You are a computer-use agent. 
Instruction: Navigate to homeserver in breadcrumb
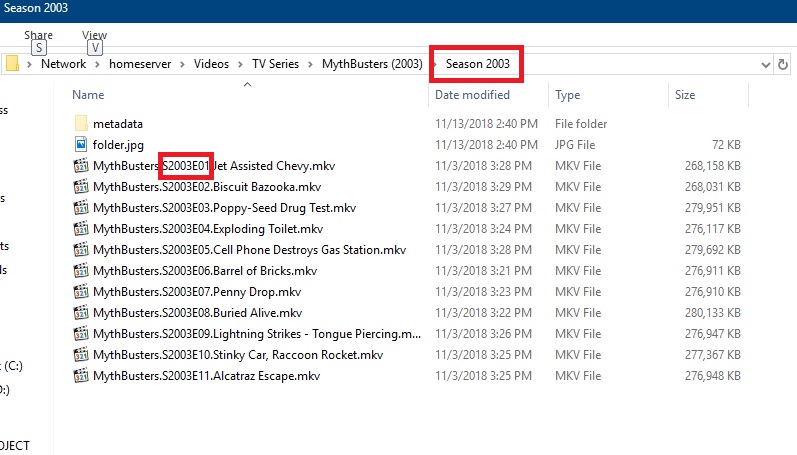(140, 64)
